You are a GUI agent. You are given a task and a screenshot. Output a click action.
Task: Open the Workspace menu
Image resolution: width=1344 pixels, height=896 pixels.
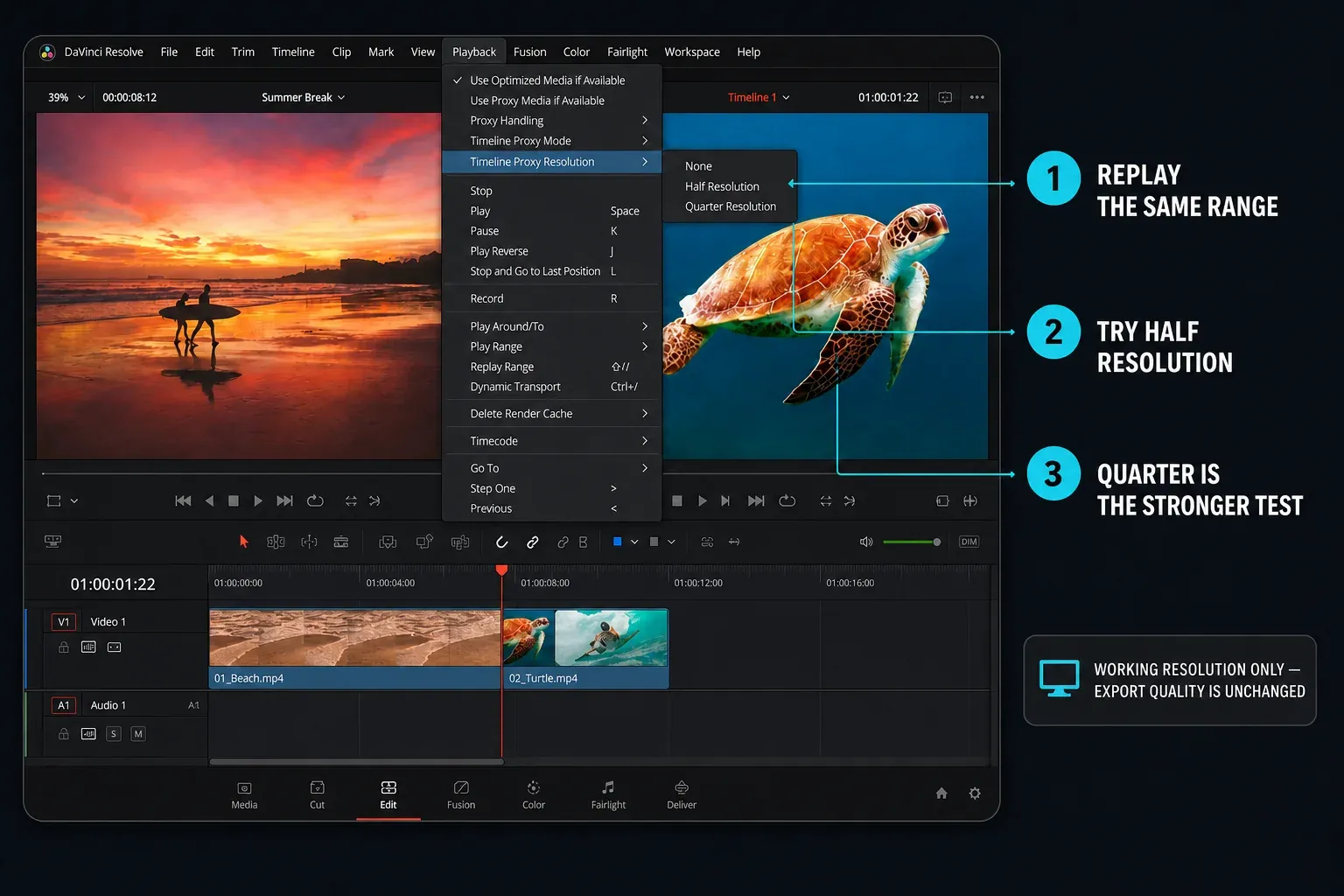tap(692, 52)
